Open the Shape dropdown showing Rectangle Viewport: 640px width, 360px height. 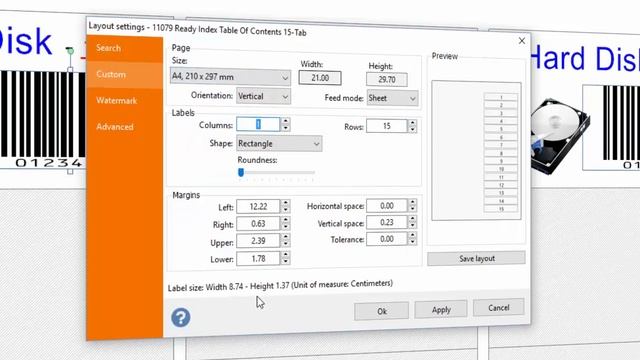click(x=279, y=144)
